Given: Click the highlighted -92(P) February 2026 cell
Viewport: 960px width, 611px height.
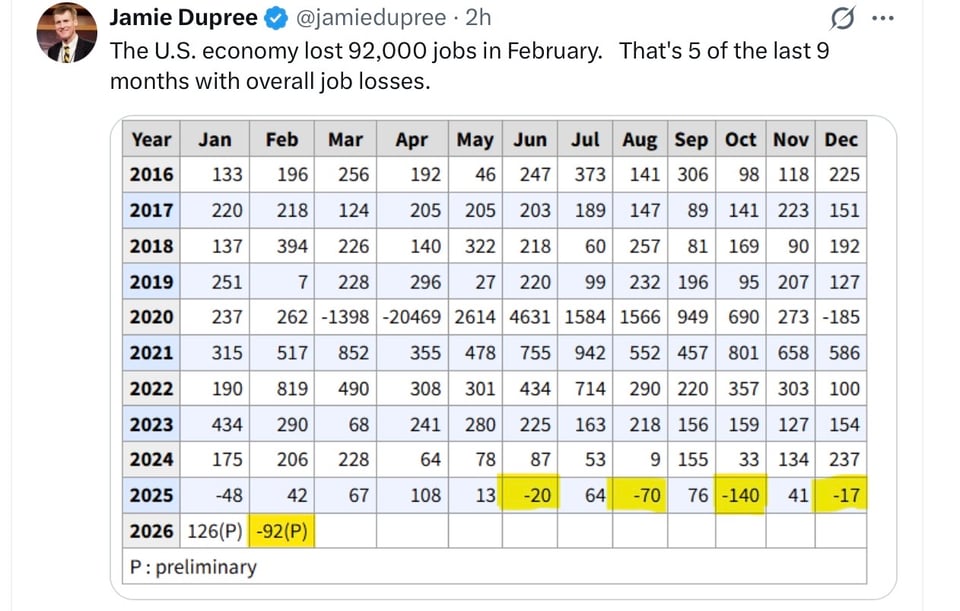Looking at the screenshot, I should 282,531.
